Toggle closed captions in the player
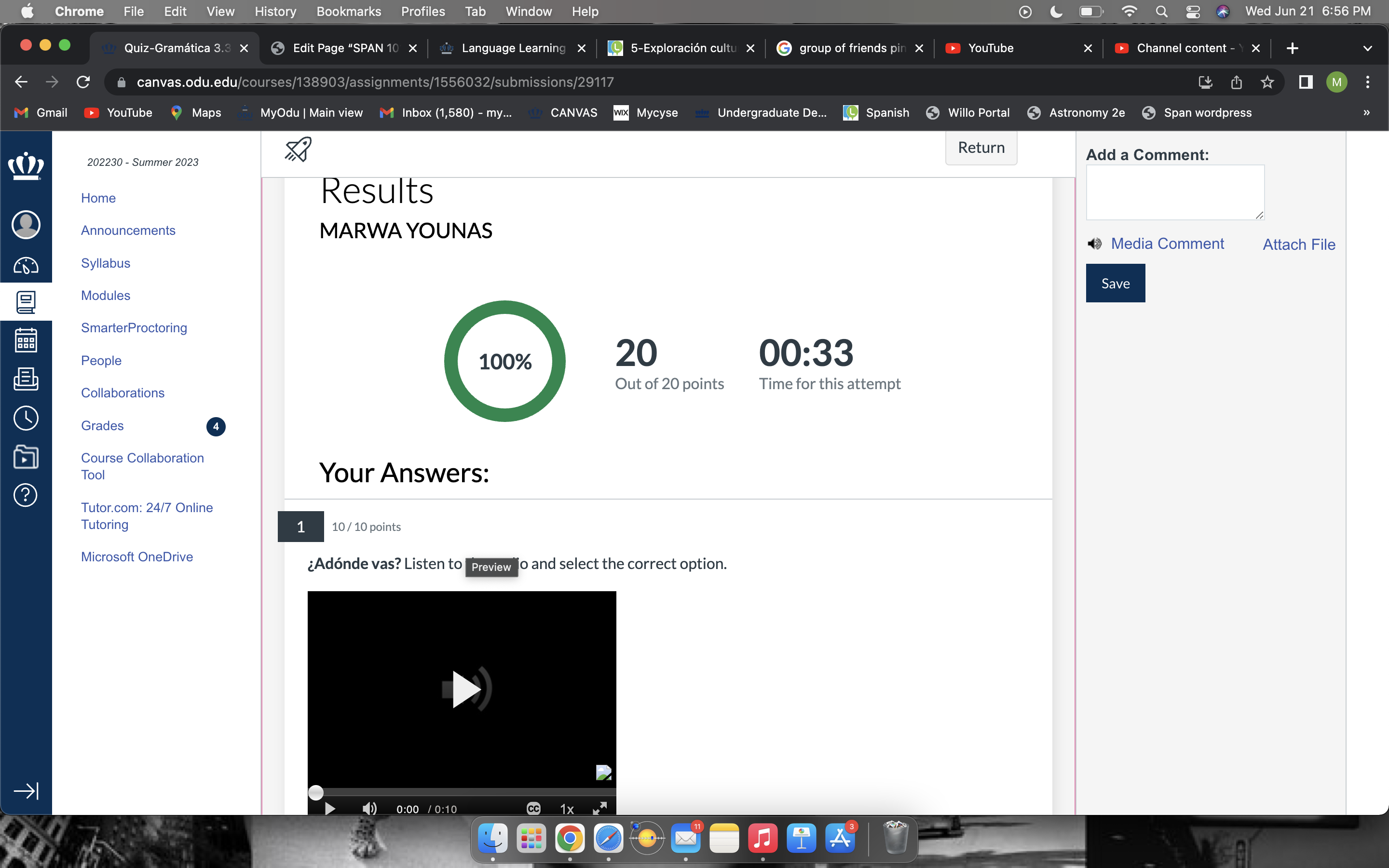 tap(533, 808)
